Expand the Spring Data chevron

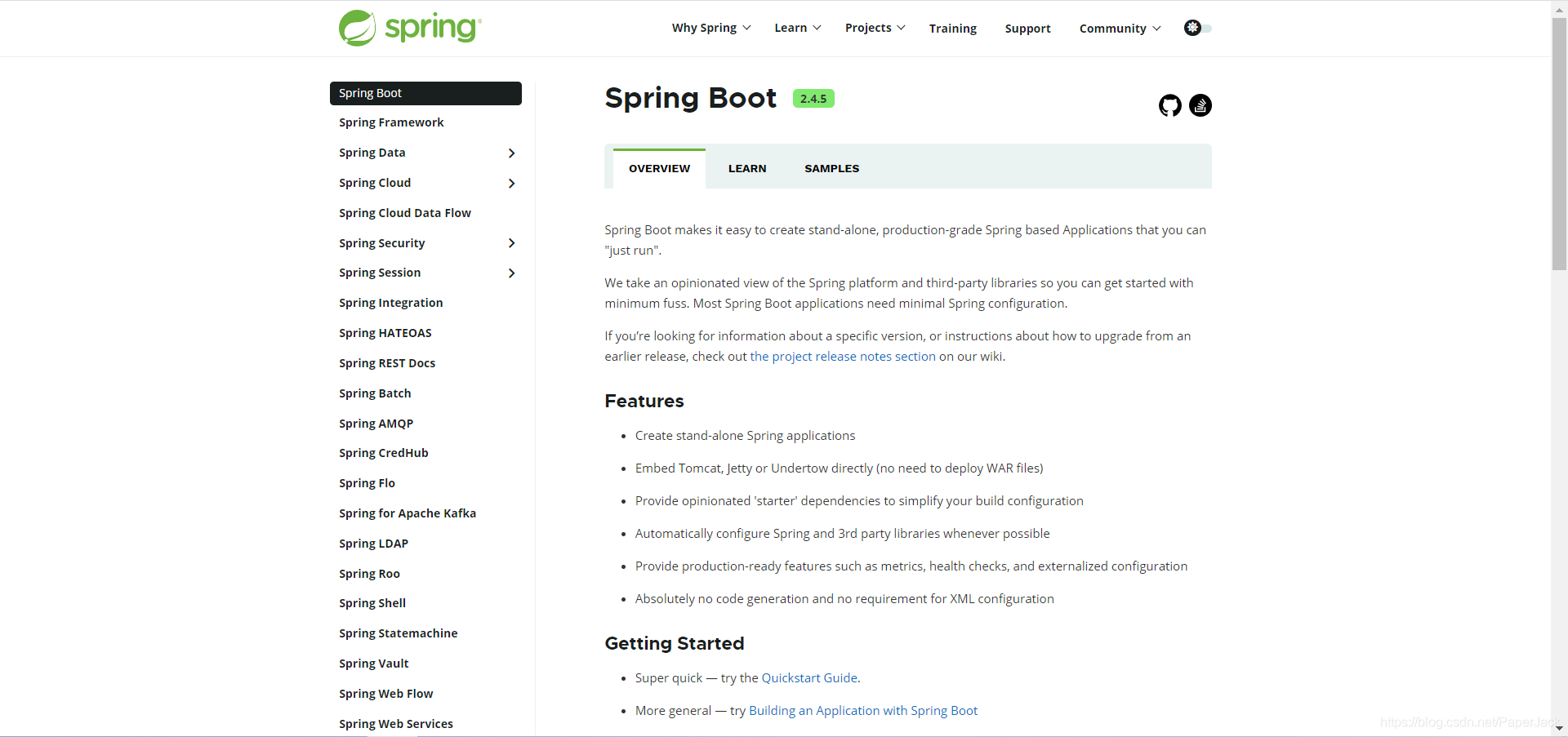(512, 153)
